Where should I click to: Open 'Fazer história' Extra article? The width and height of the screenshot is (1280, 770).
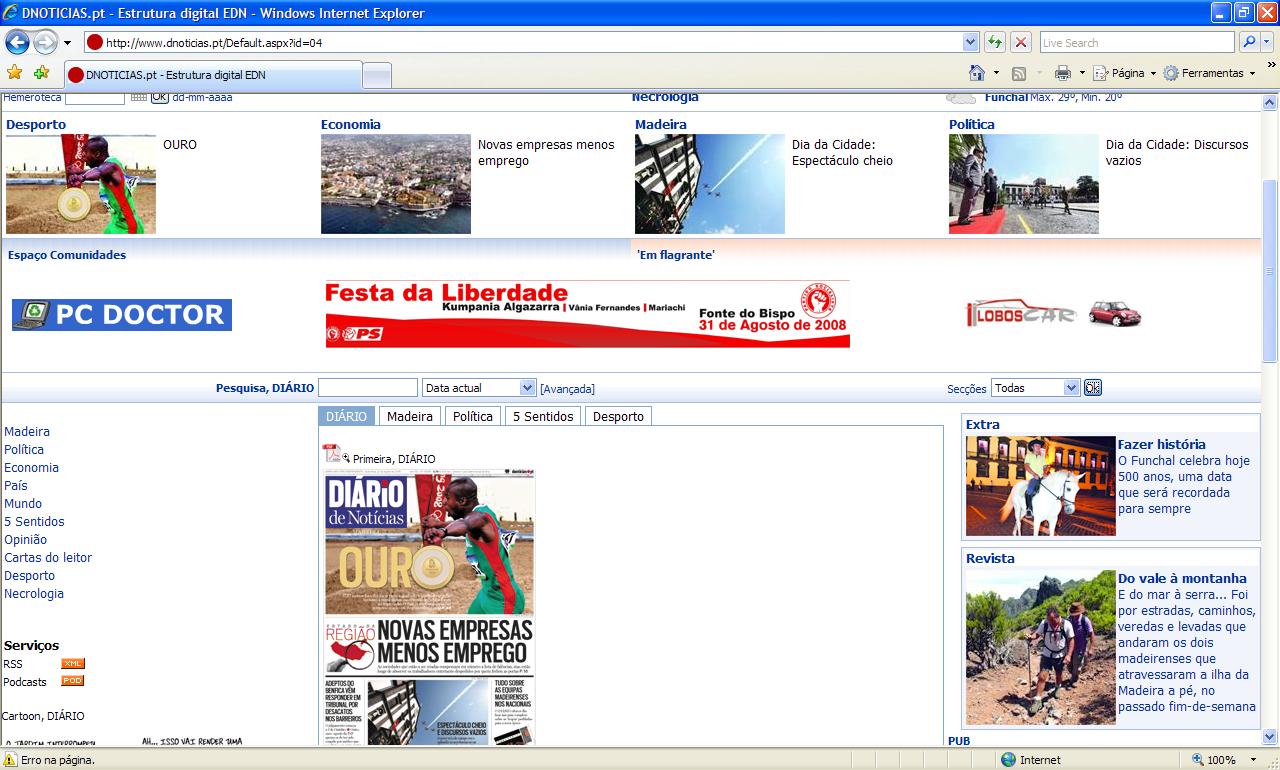[x=1161, y=444]
